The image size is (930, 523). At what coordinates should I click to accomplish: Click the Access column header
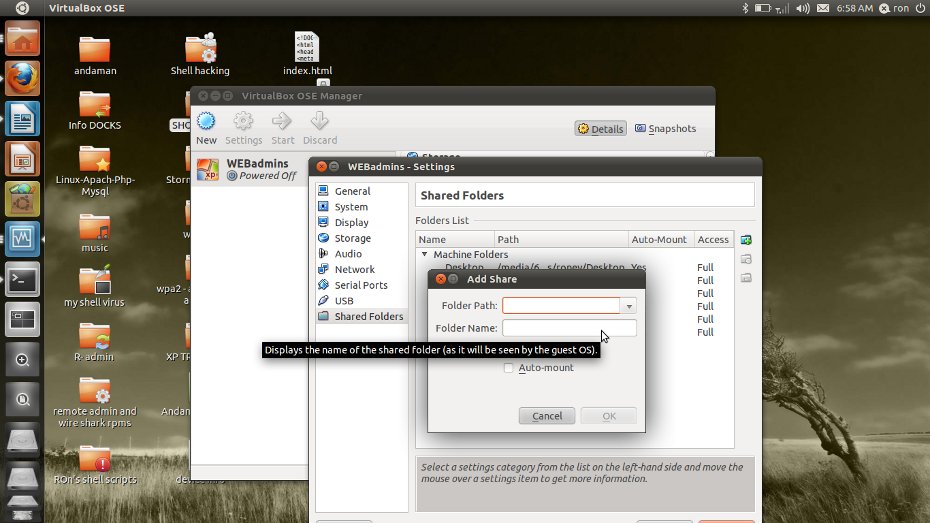tap(714, 239)
